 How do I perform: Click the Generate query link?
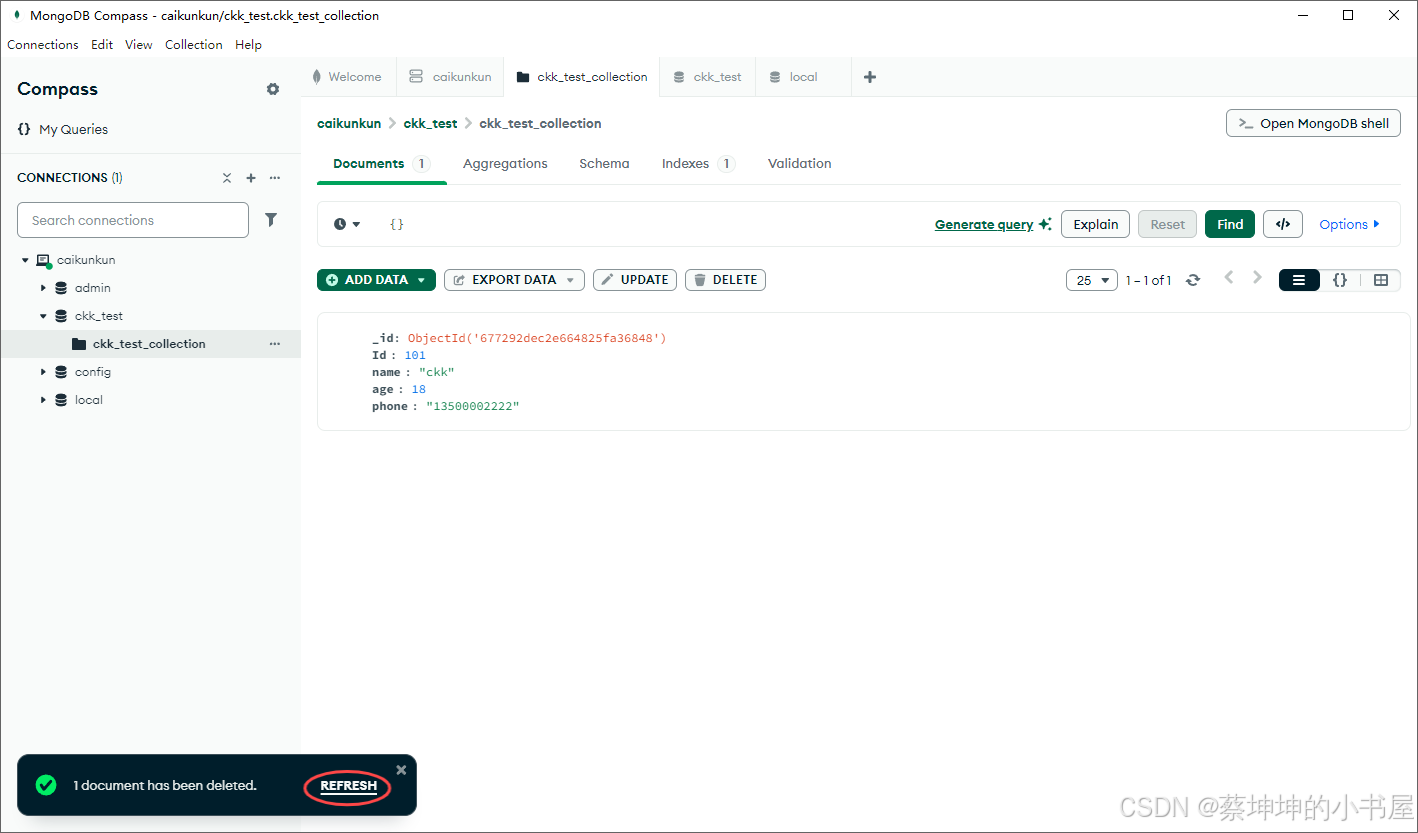pos(985,224)
